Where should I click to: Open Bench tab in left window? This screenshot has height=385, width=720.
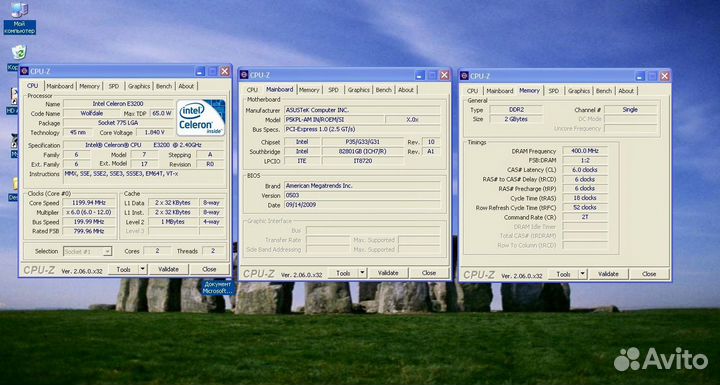pos(164,86)
